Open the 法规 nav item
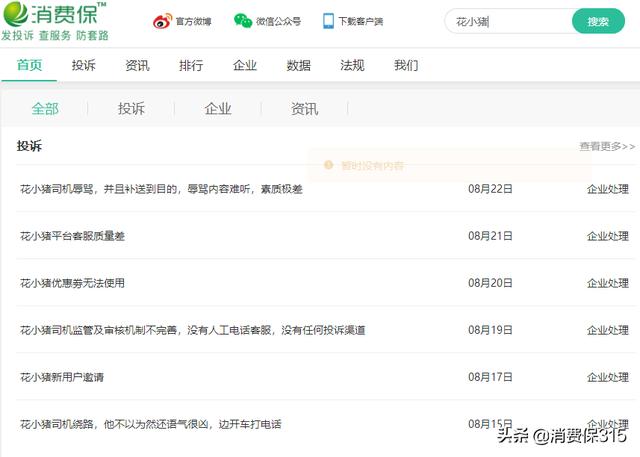Image resolution: width=640 pixels, height=457 pixels. (x=352, y=65)
